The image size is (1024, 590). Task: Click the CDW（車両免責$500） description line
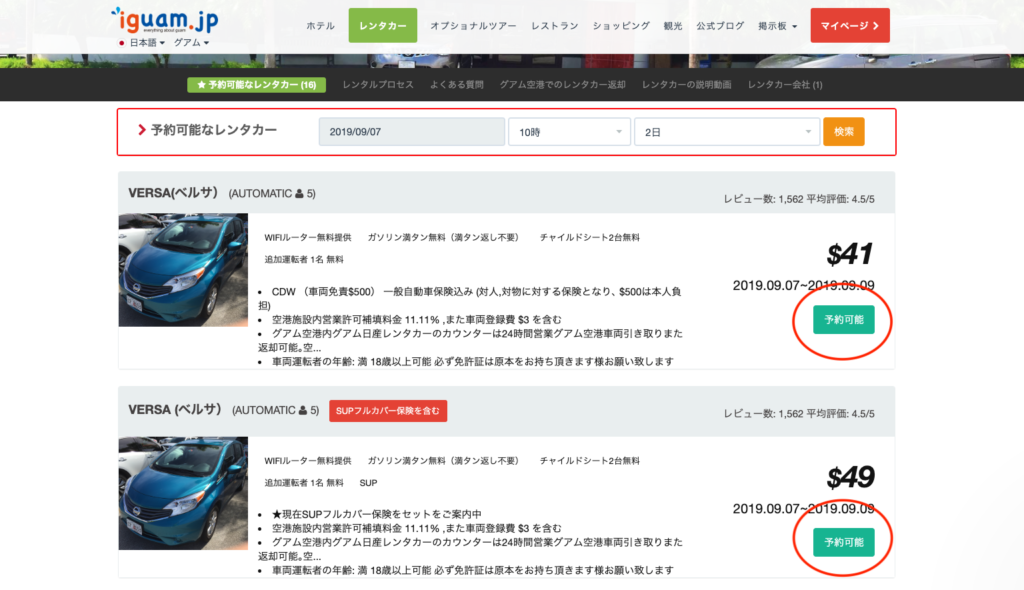click(470, 298)
